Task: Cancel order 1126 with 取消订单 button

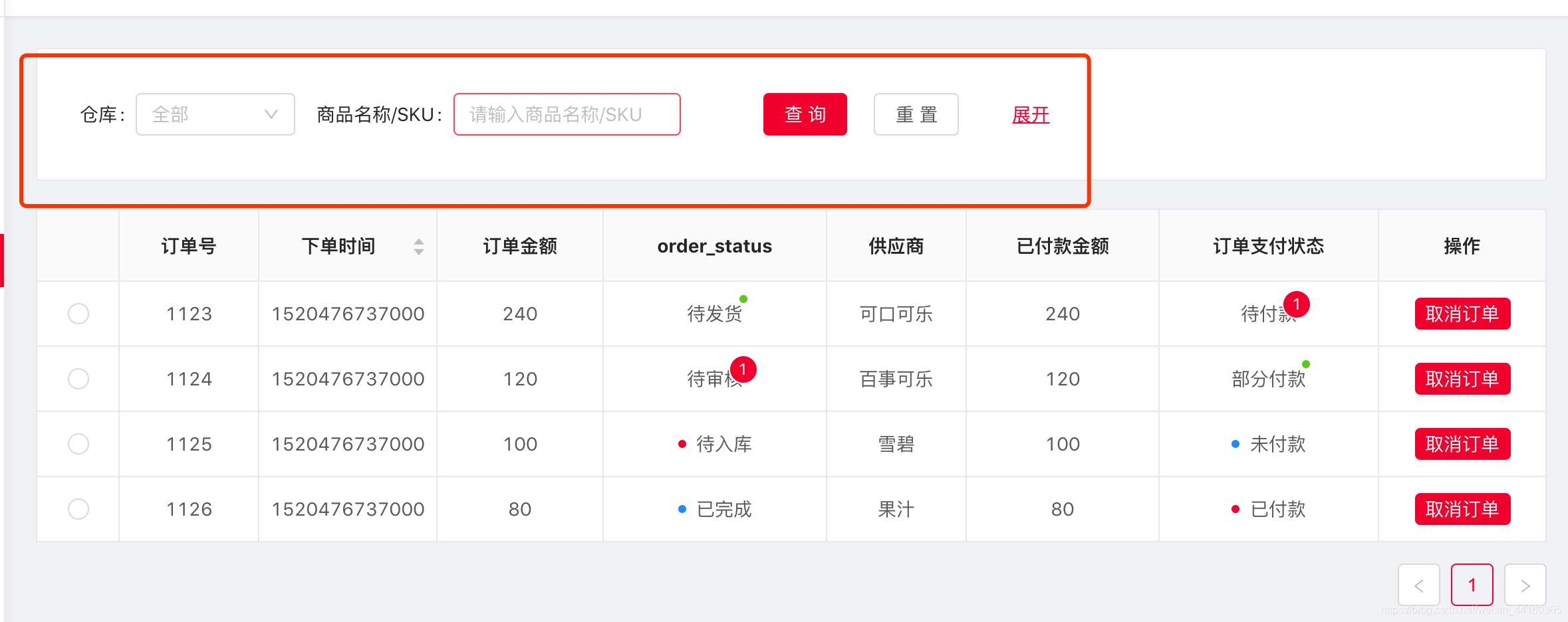Action: coord(1462,508)
